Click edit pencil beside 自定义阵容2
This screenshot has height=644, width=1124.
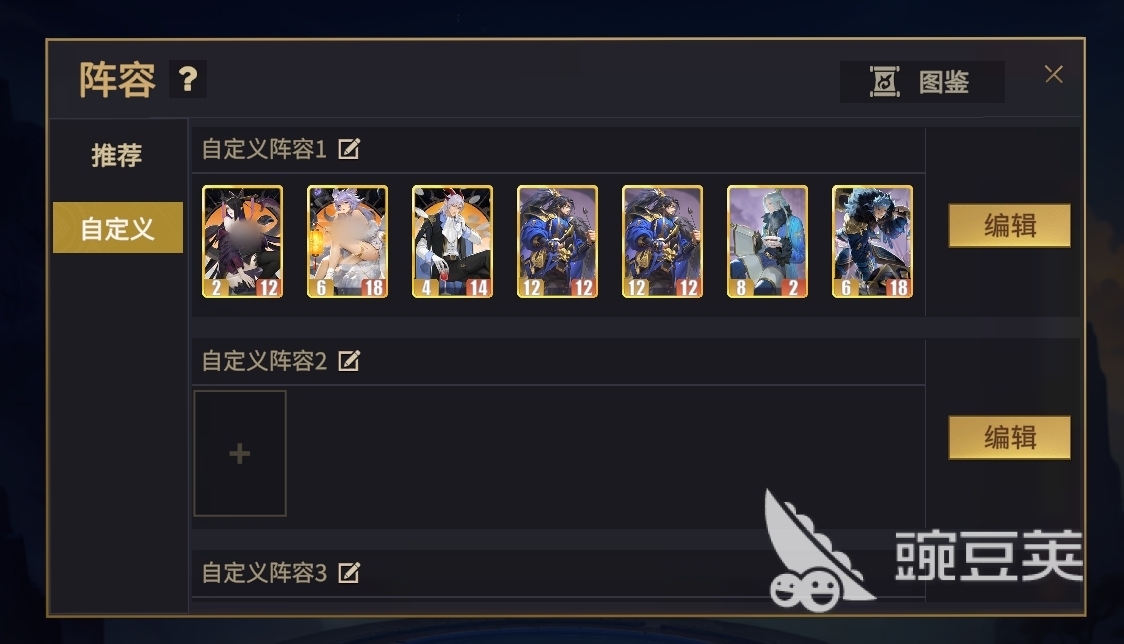(349, 361)
